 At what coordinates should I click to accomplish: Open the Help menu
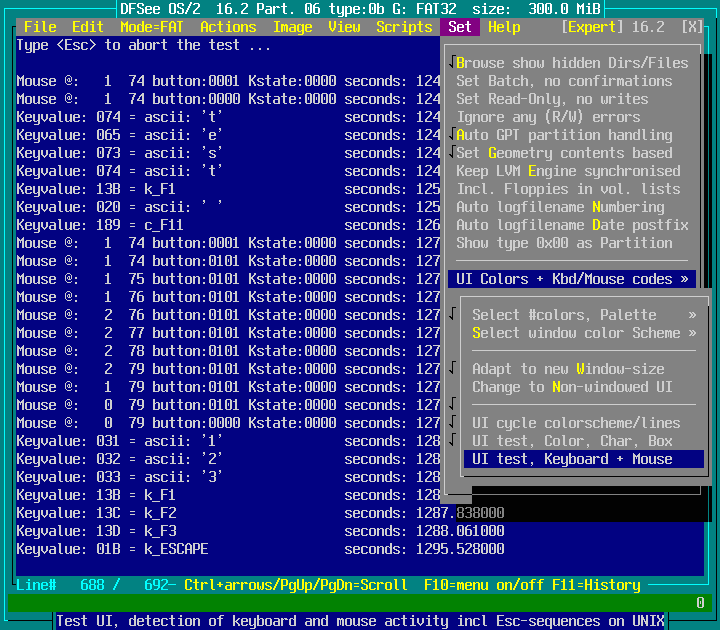504,27
